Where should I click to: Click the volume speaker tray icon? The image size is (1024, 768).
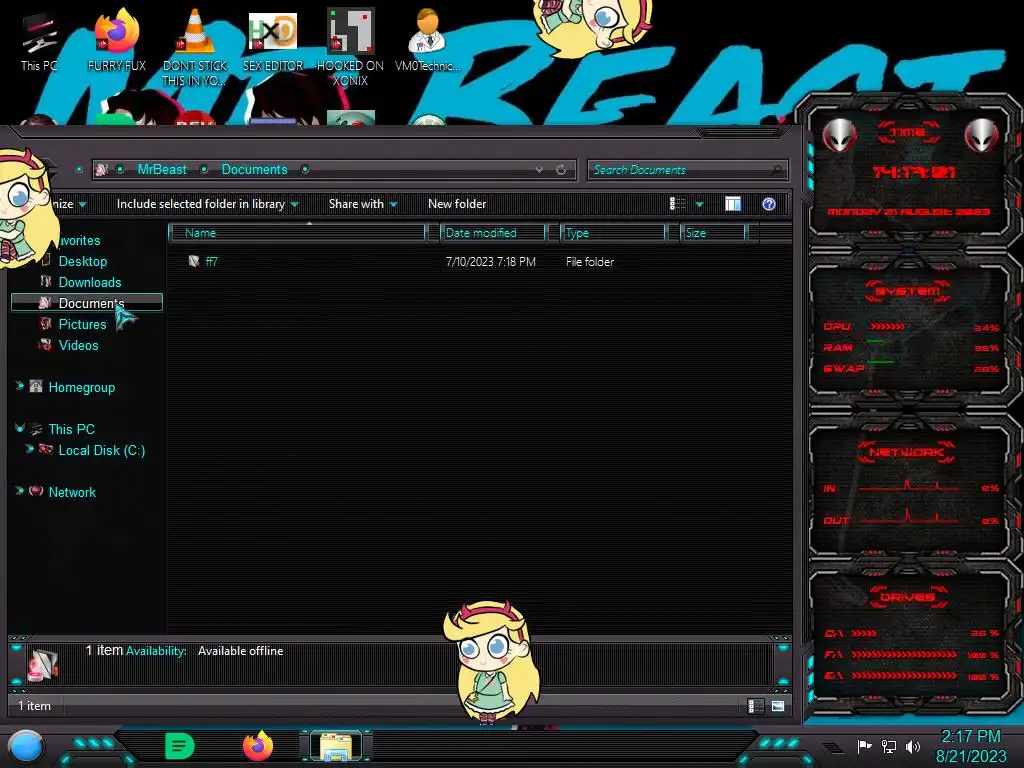click(x=912, y=746)
